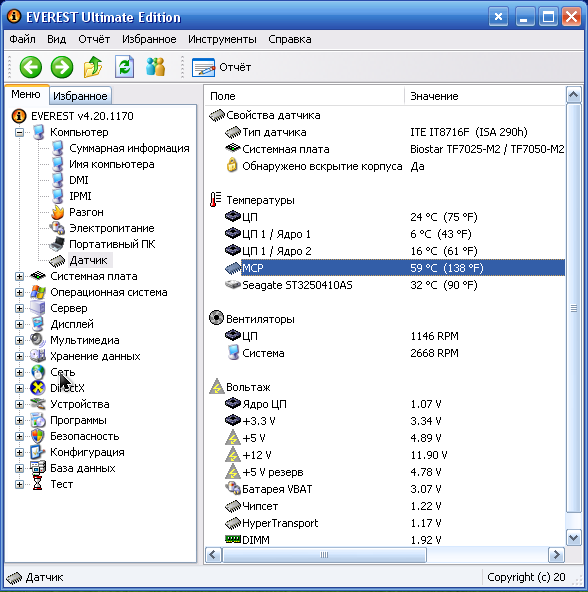Open the Отчёт report toolbar button

click(x=221, y=68)
